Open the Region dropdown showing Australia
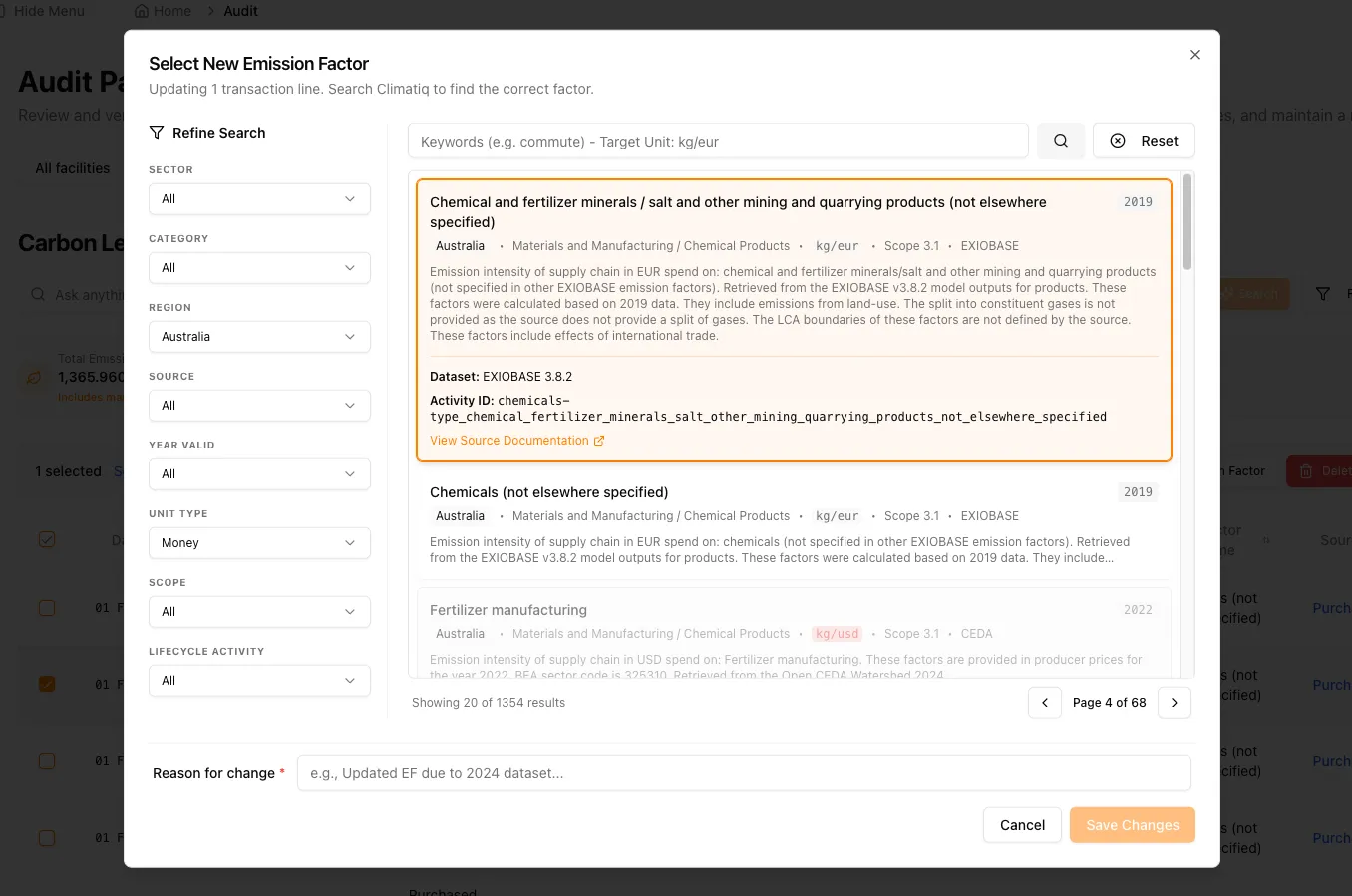1352x896 pixels. pyautogui.click(x=259, y=336)
